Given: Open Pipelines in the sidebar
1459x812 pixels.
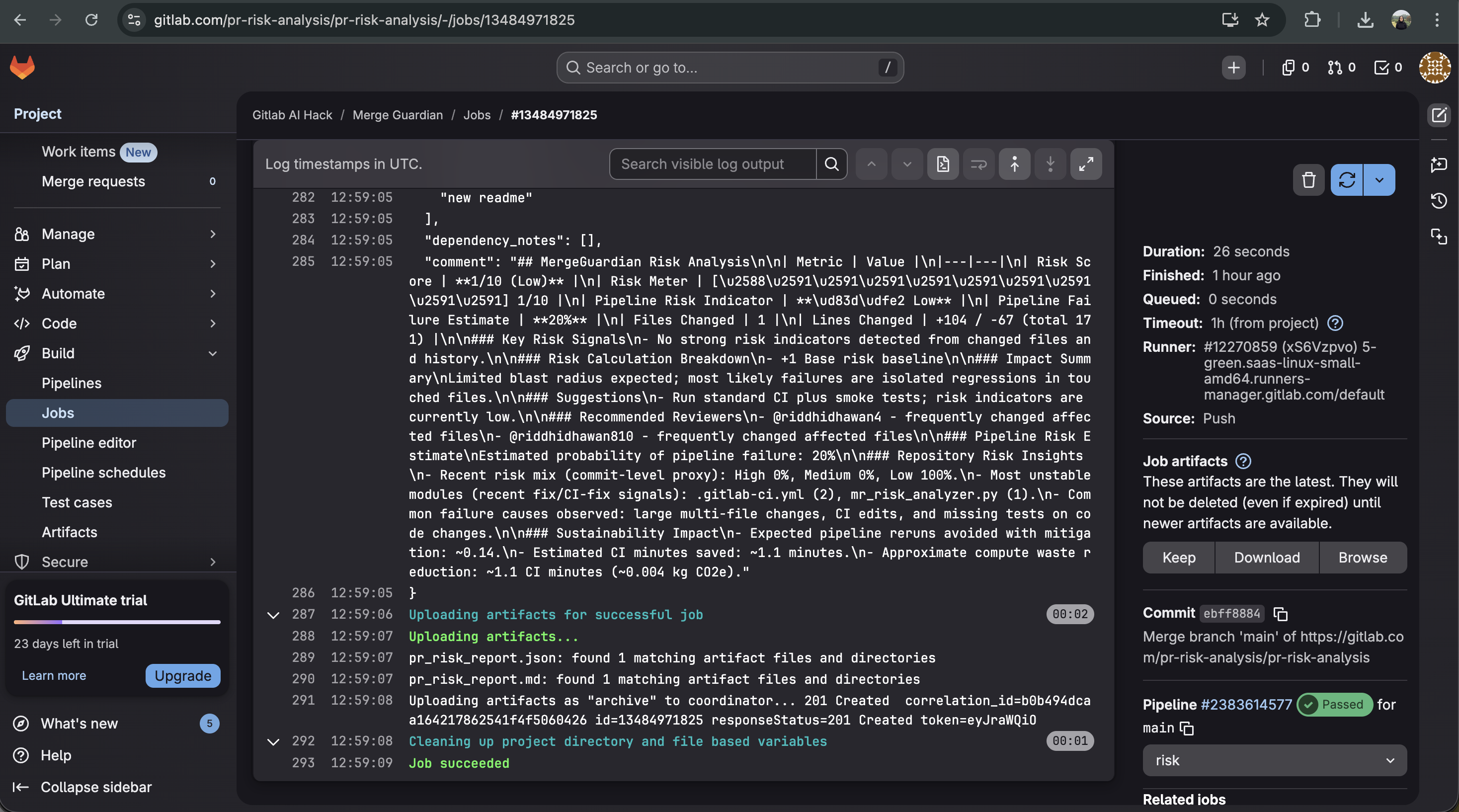Looking at the screenshot, I should coord(72,383).
